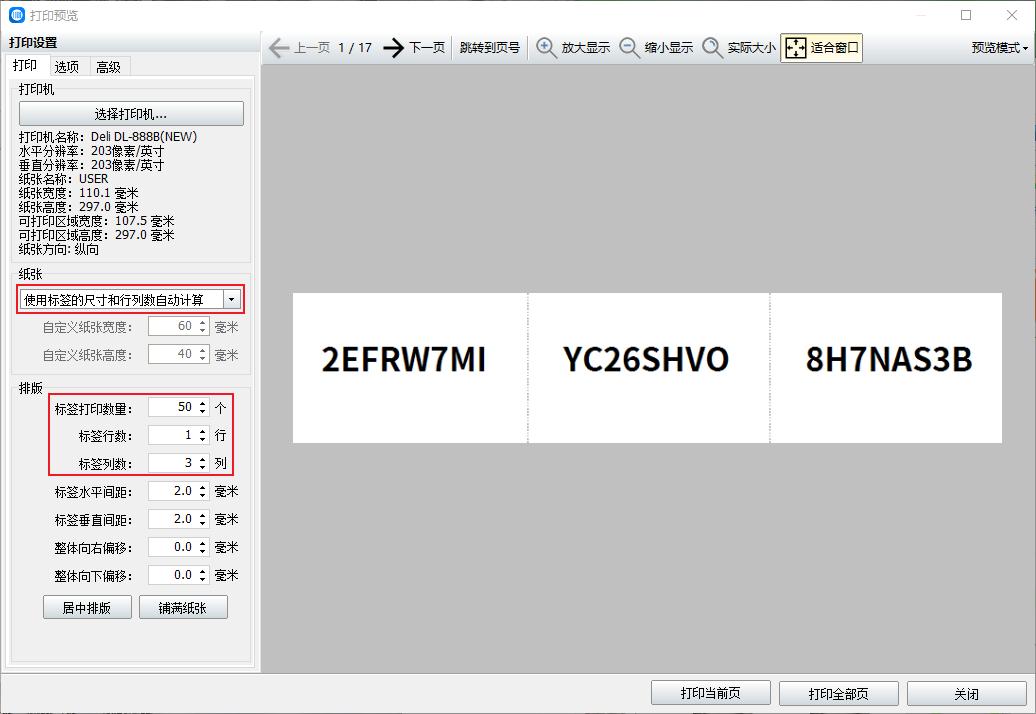Viewport: 1036px width, 714px height.
Task: Click the 适合窗口 fit-to-window icon
Action: click(x=795, y=47)
